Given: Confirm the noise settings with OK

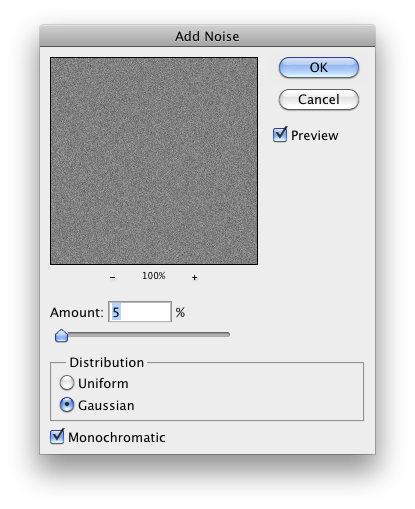Looking at the screenshot, I should click(319, 68).
